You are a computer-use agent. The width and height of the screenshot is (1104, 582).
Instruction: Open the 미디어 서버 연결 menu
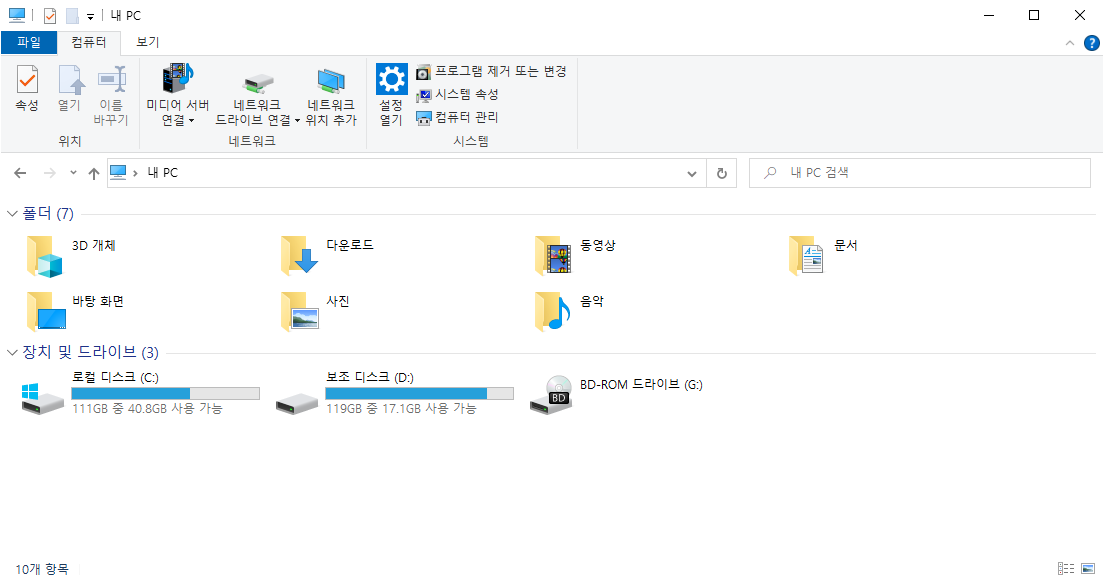click(x=177, y=95)
